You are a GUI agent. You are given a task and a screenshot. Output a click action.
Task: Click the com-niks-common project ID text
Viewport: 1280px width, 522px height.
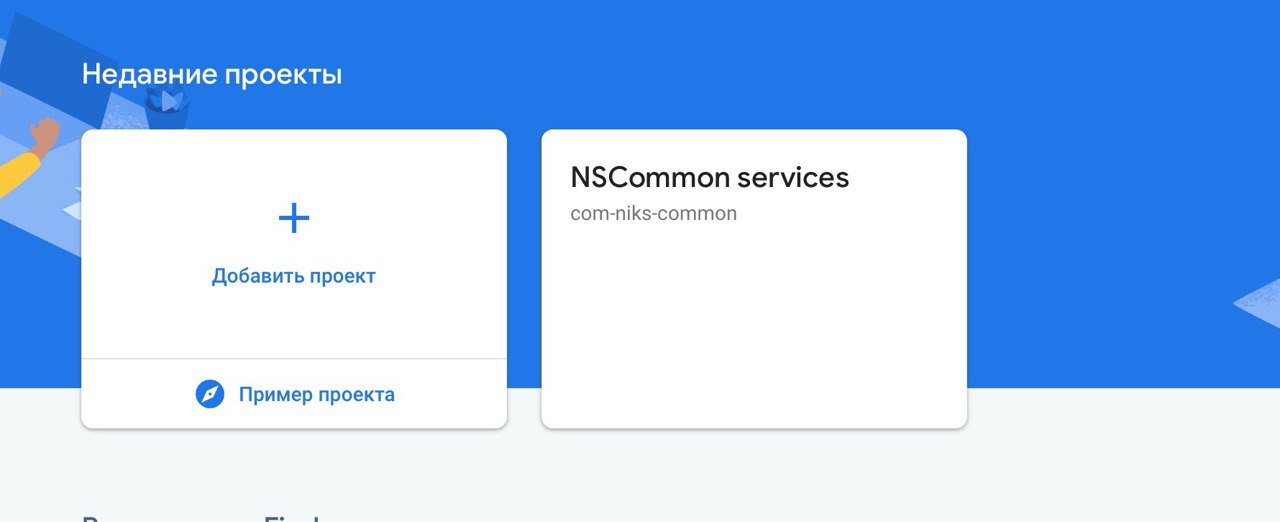click(653, 213)
